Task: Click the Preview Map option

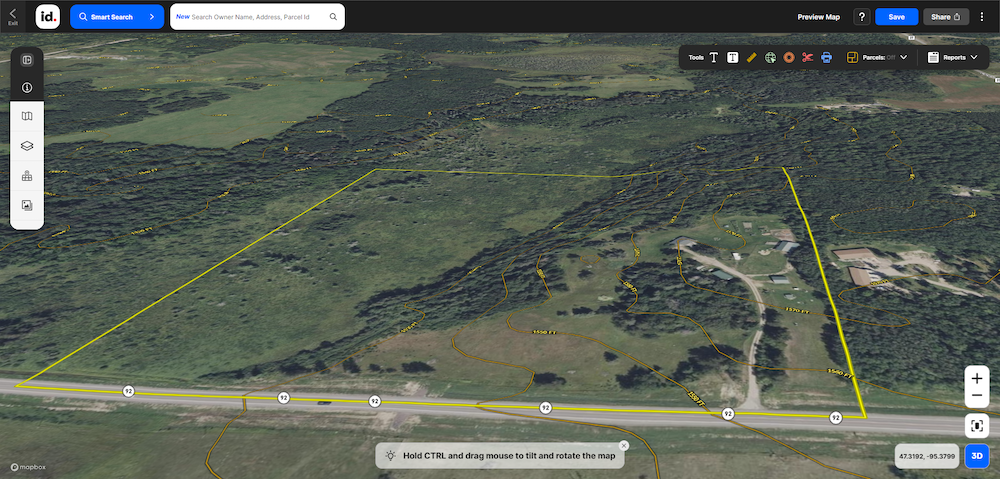Action: pyautogui.click(x=818, y=17)
